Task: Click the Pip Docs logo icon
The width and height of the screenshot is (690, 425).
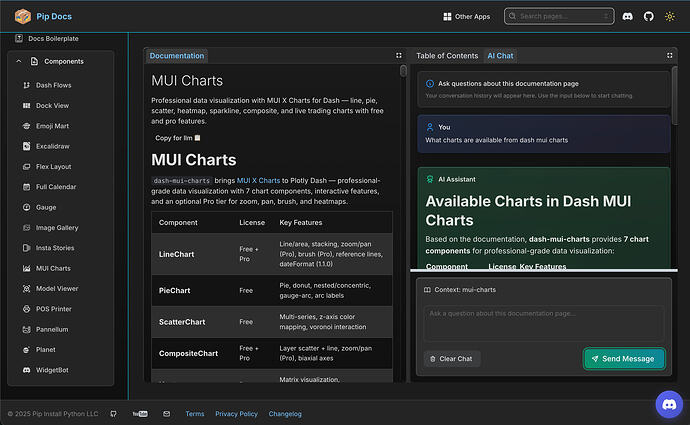Action: [22, 16]
